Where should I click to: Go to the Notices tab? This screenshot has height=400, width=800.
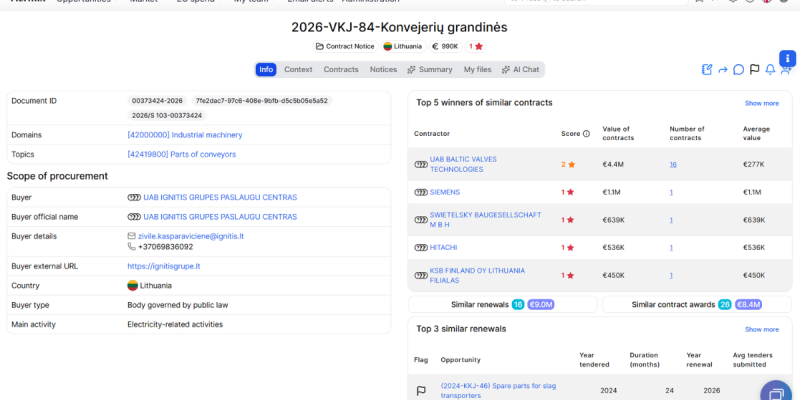383,69
